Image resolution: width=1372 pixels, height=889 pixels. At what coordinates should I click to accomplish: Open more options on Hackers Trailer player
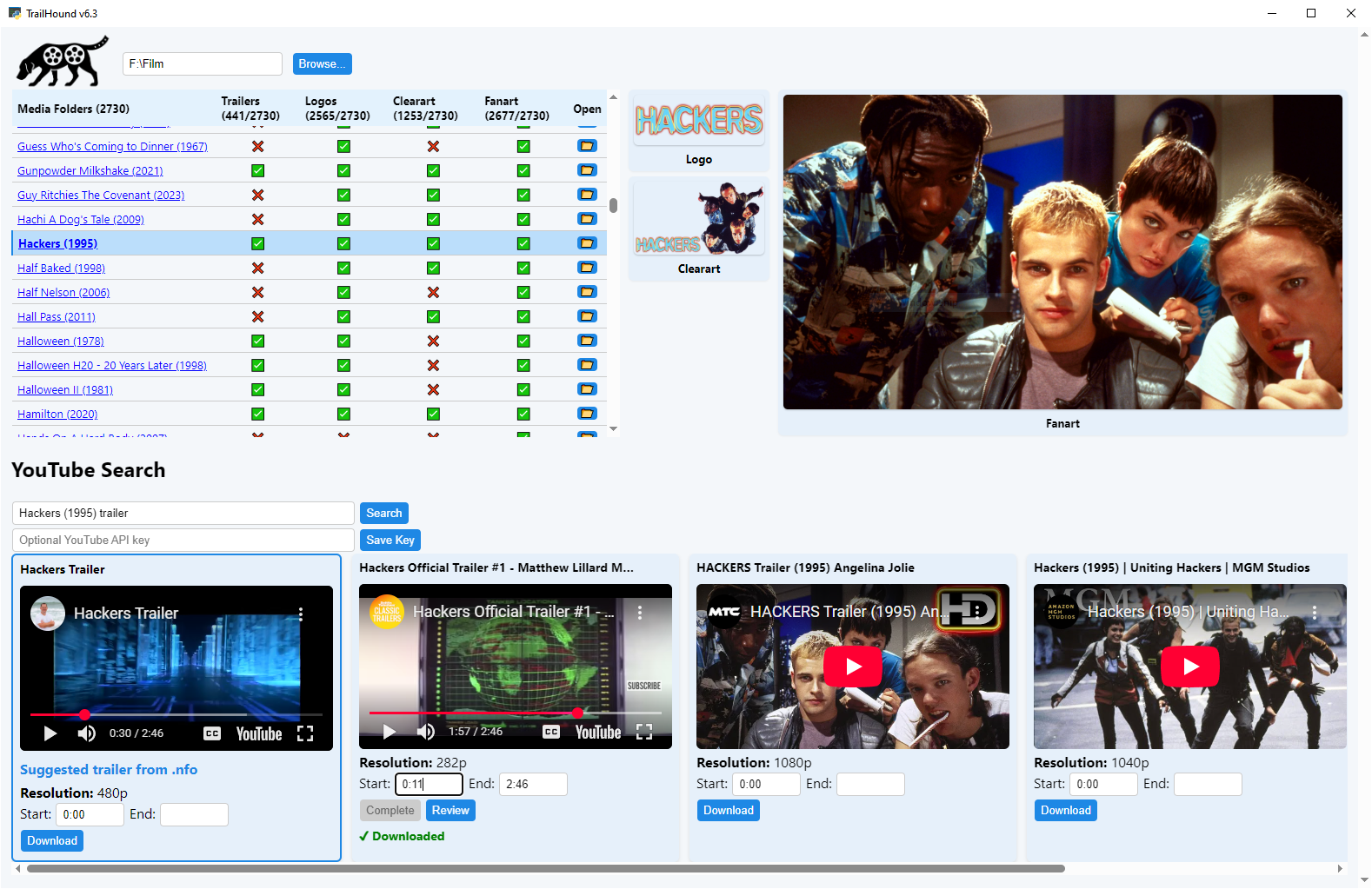coord(301,614)
